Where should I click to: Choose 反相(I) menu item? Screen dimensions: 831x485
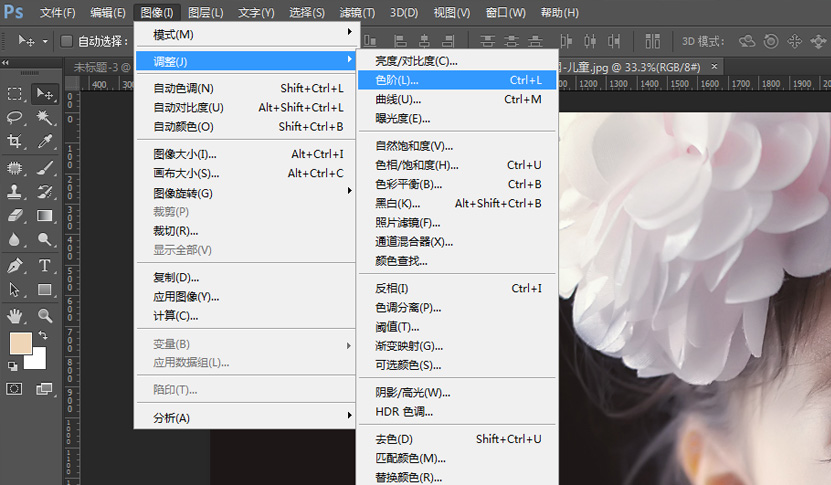tap(458, 288)
